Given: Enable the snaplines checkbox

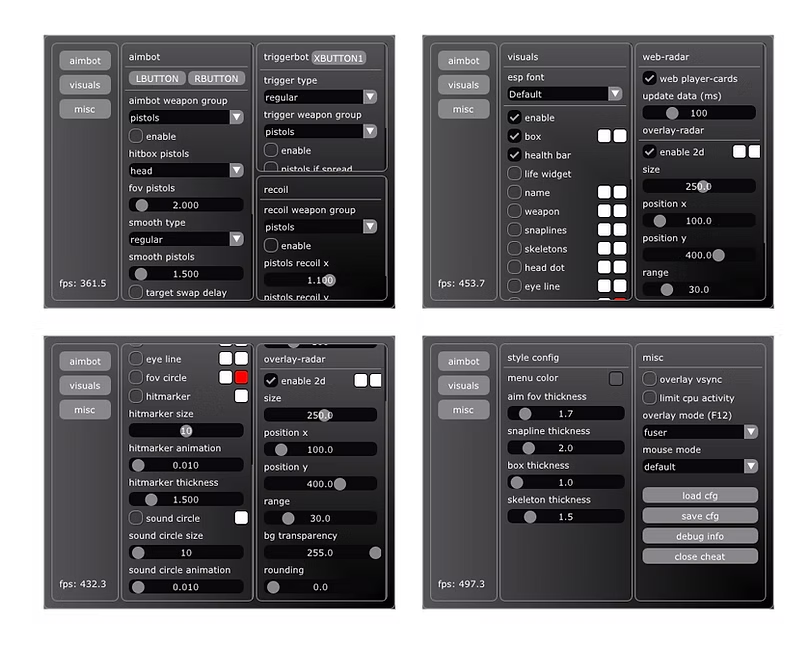Looking at the screenshot, I should point(515,230).
